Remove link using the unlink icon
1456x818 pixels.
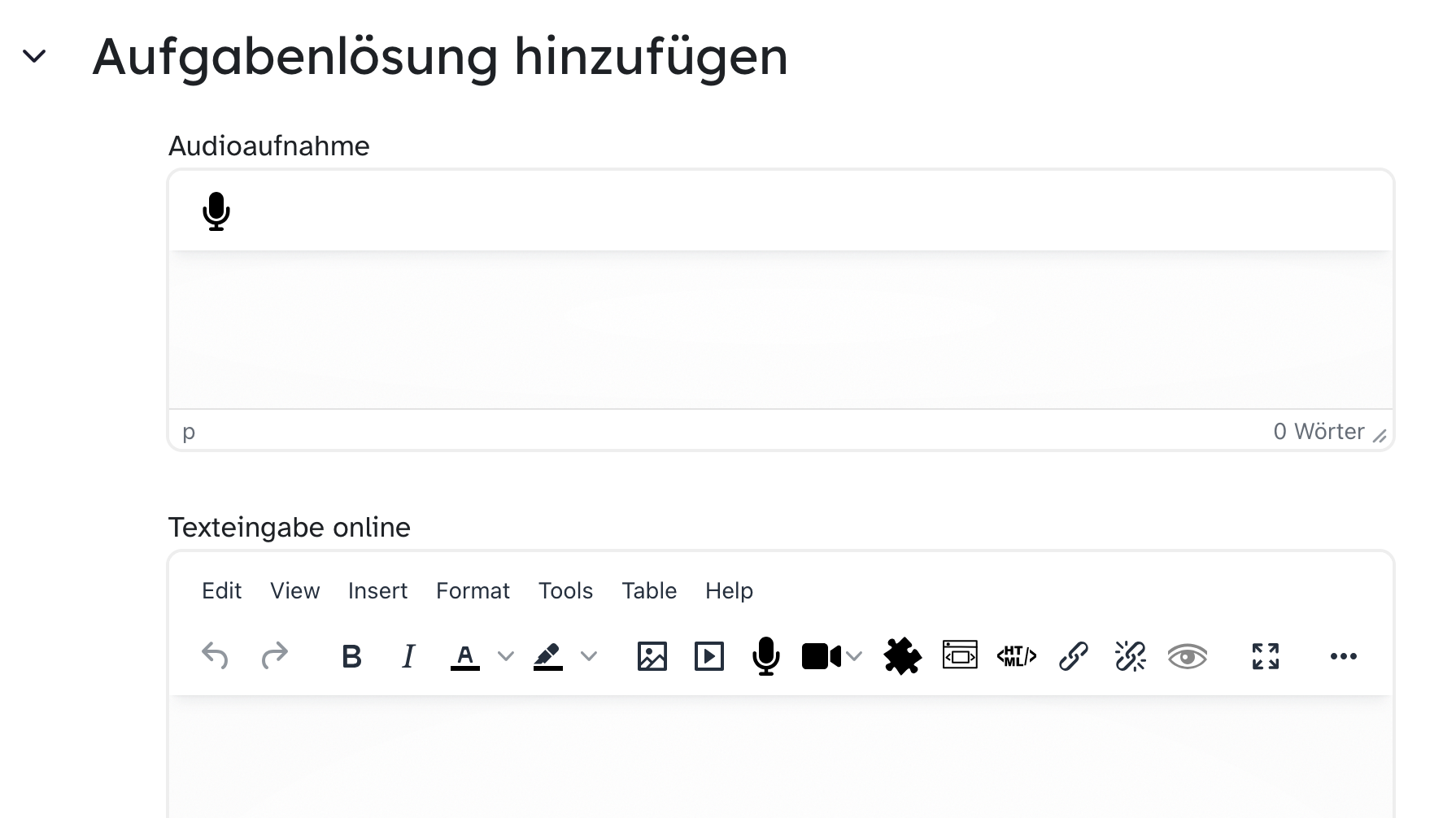pos(1130,656)
